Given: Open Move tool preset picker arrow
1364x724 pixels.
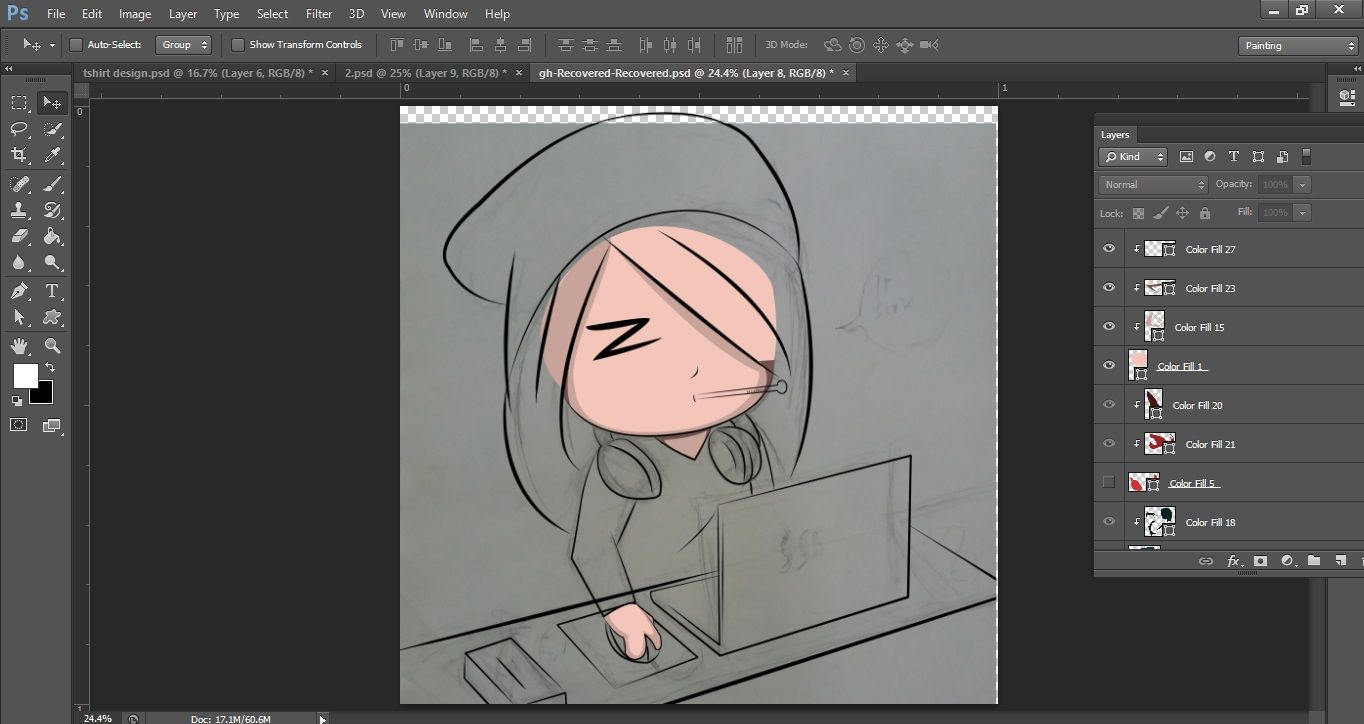Looking at the screenshot, I should tap(53, 45).
